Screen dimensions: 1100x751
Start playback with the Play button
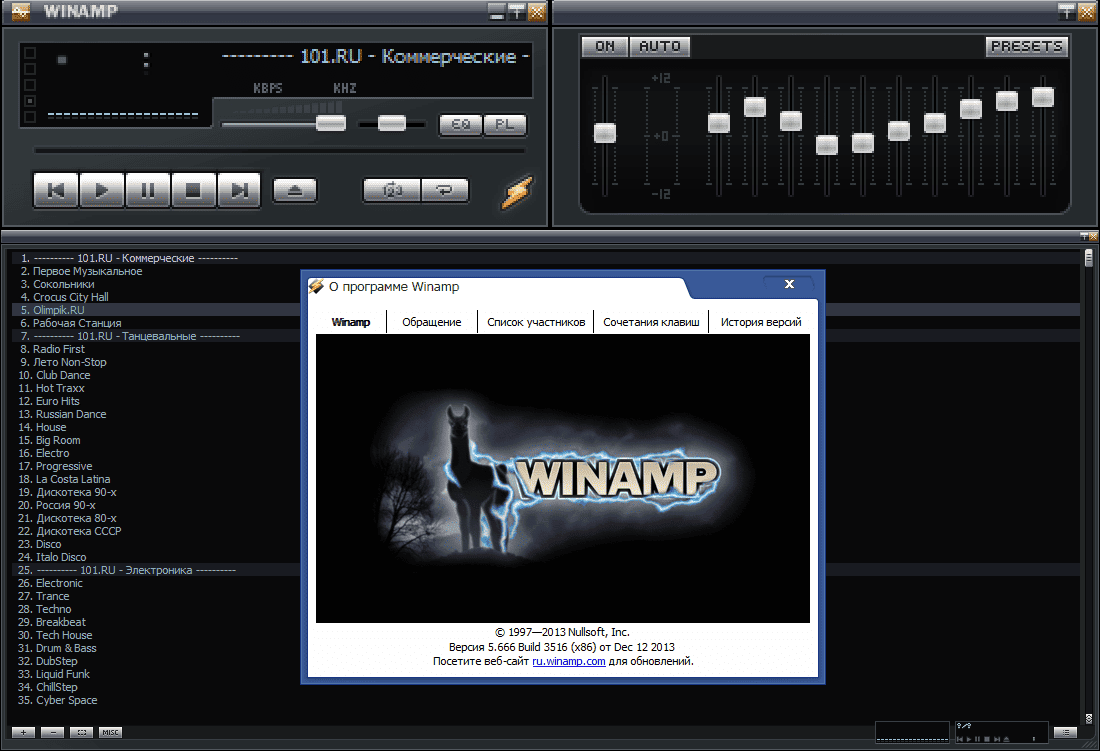click(102, 190)
